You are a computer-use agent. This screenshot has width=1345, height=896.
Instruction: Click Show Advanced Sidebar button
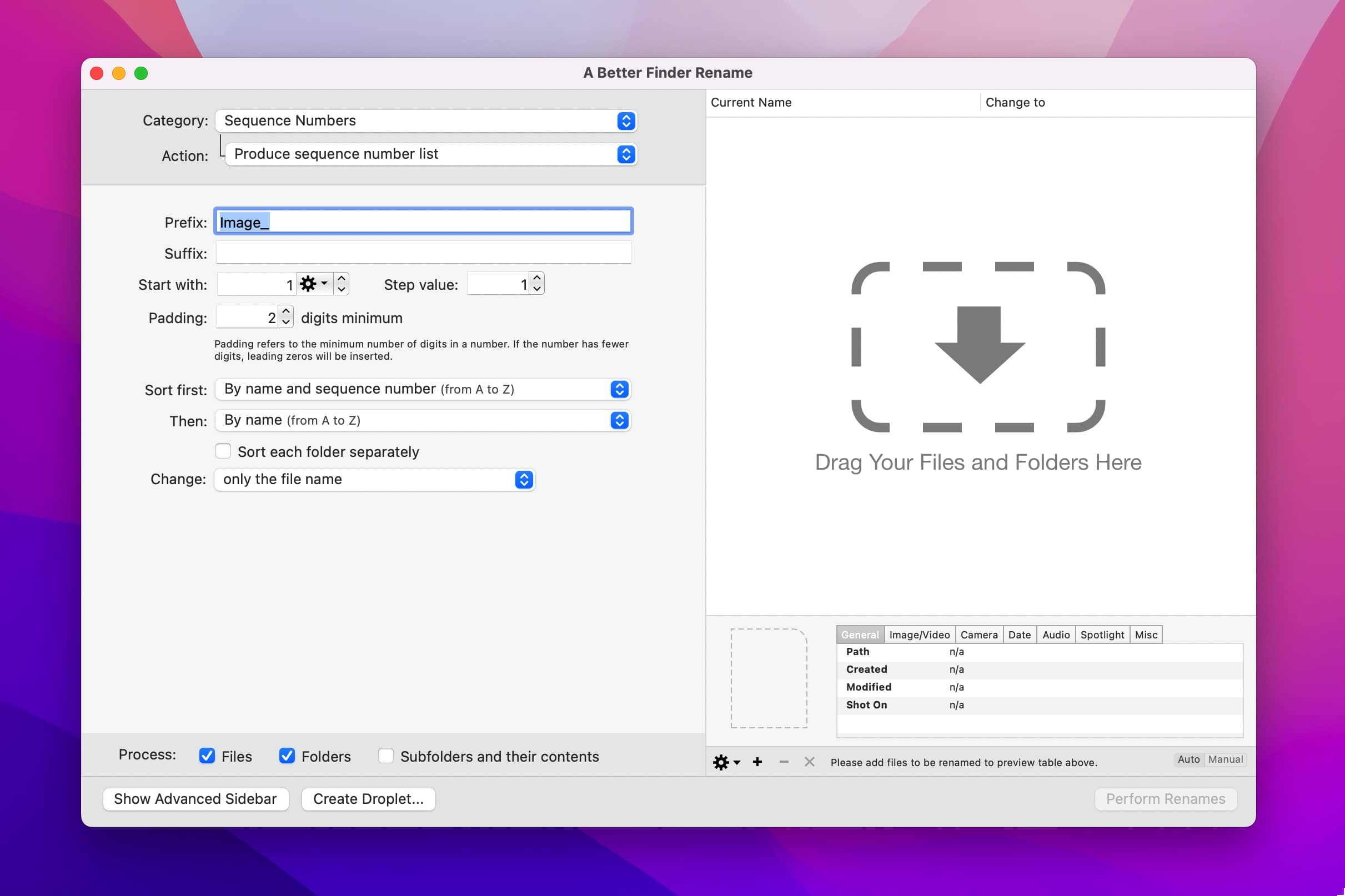(x=195, y=799)
